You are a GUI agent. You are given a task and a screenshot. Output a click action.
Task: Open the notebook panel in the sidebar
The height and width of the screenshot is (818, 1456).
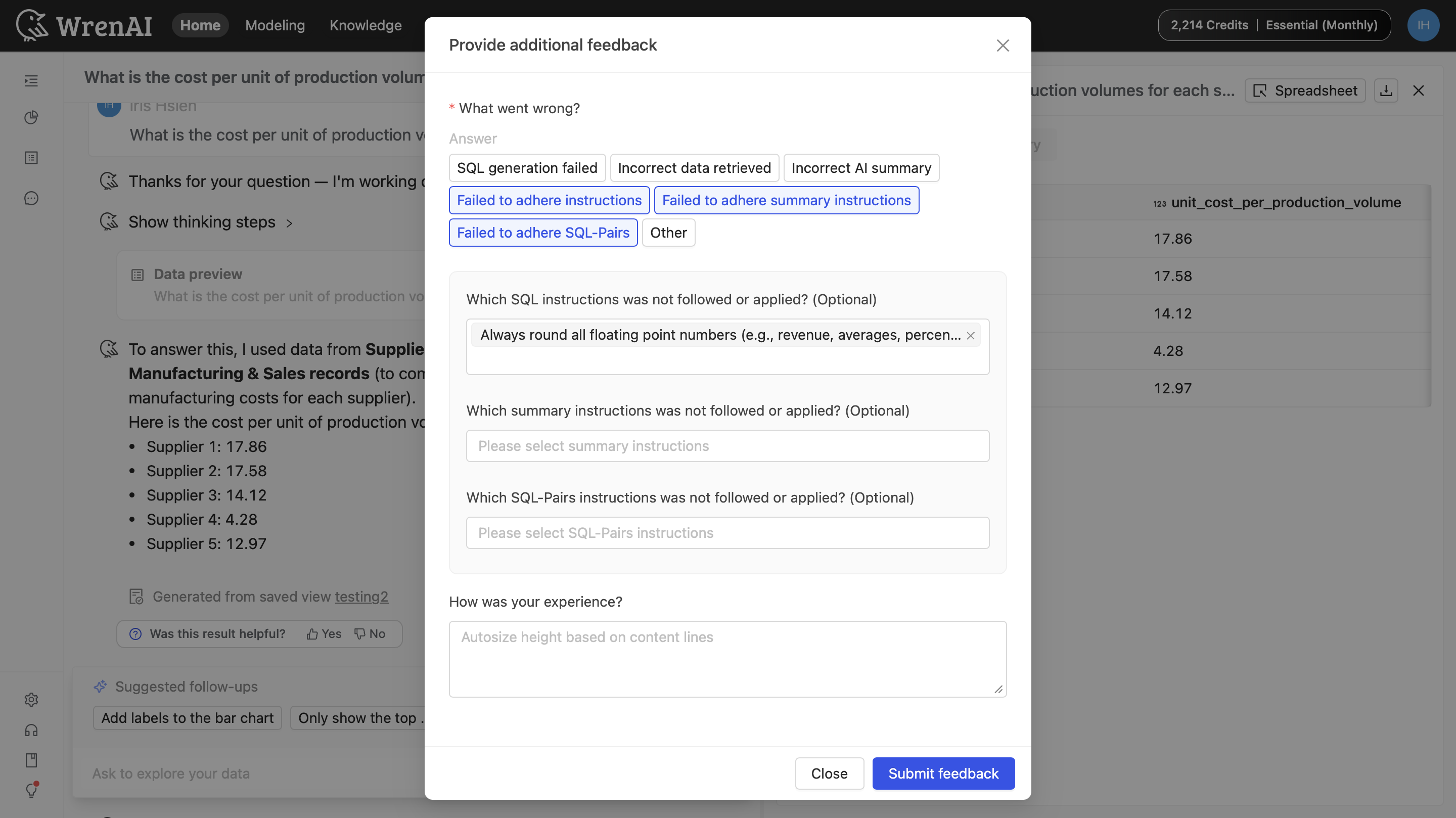(31, 158)
